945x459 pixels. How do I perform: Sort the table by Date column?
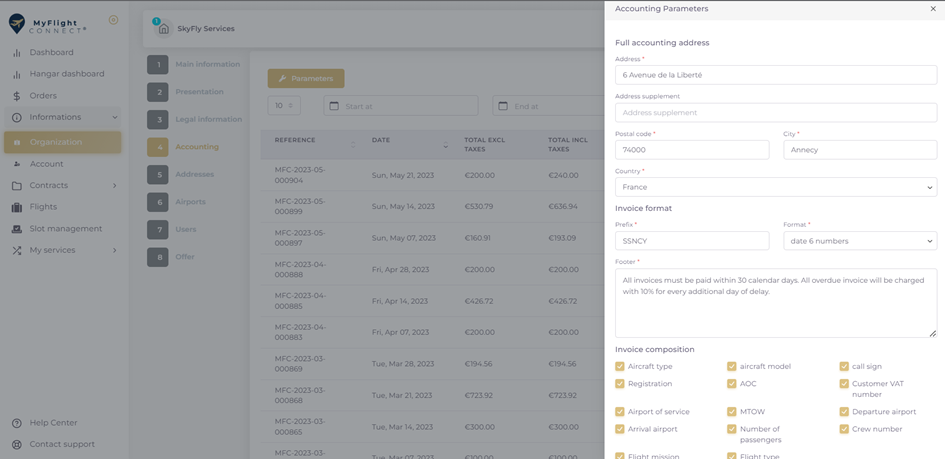point(445,145)
